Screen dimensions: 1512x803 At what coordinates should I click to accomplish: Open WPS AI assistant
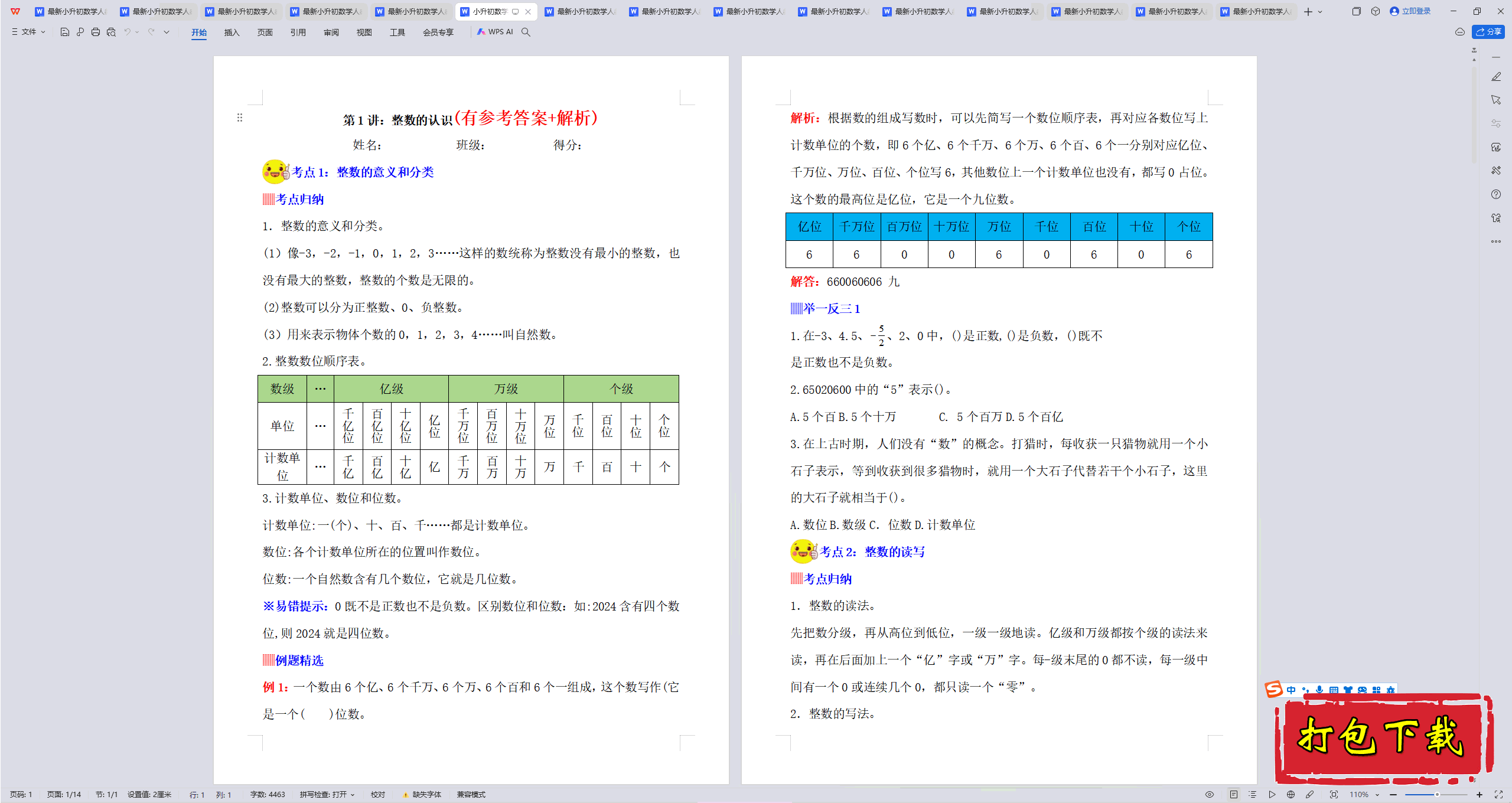coord(495,32)
